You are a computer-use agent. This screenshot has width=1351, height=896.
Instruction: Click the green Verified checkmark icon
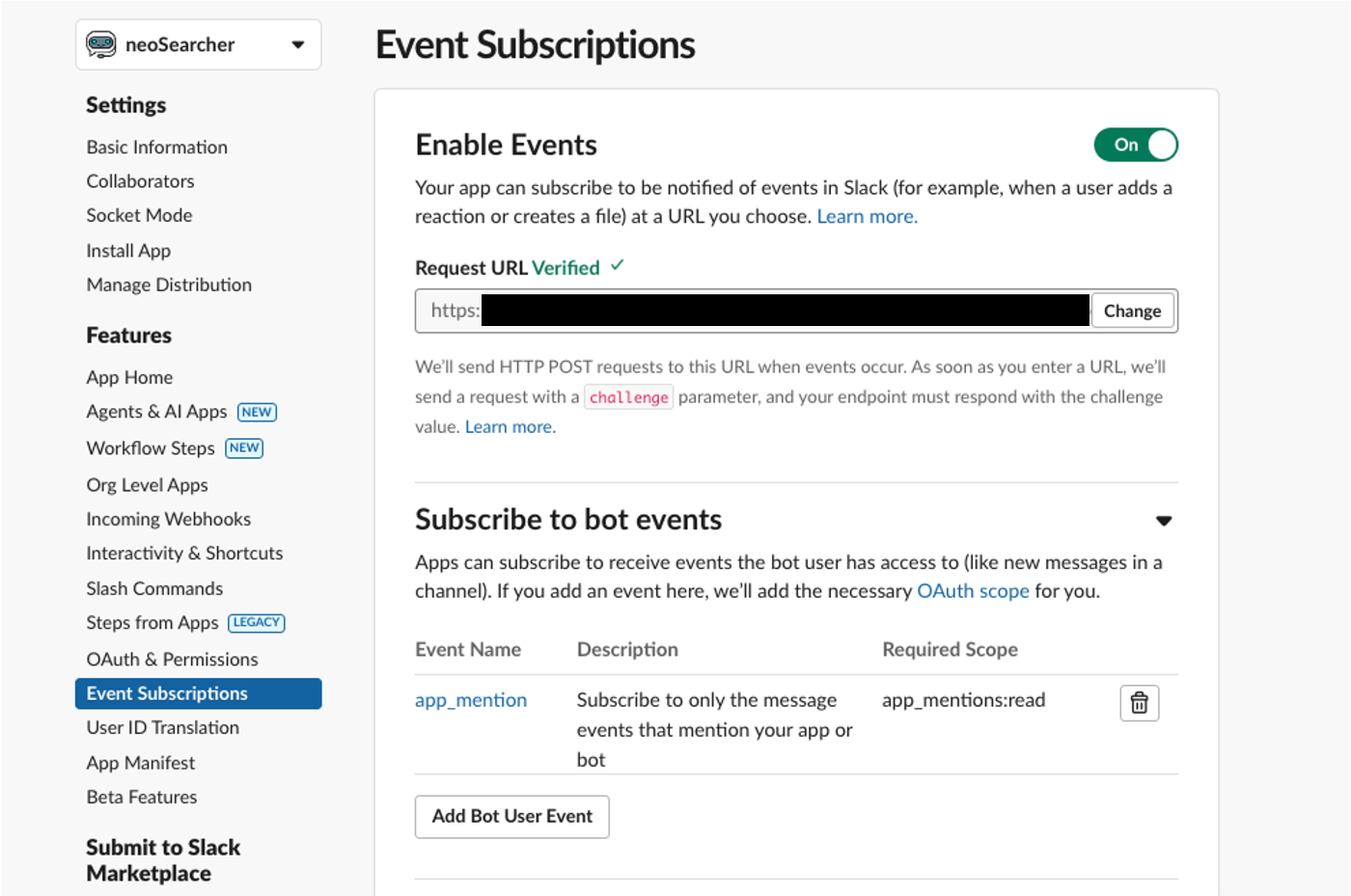(618, 265)
